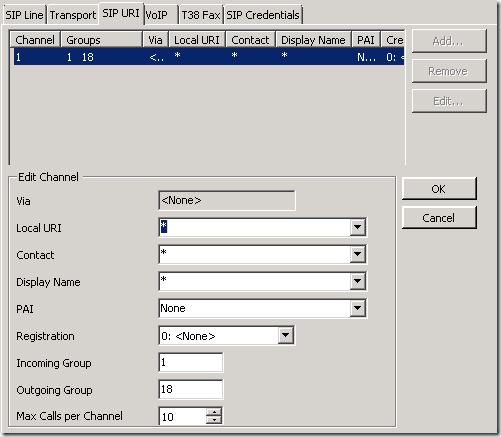Expand the Contact dropdown arrow
Screen dimensions: 501x437
point(357,254)
